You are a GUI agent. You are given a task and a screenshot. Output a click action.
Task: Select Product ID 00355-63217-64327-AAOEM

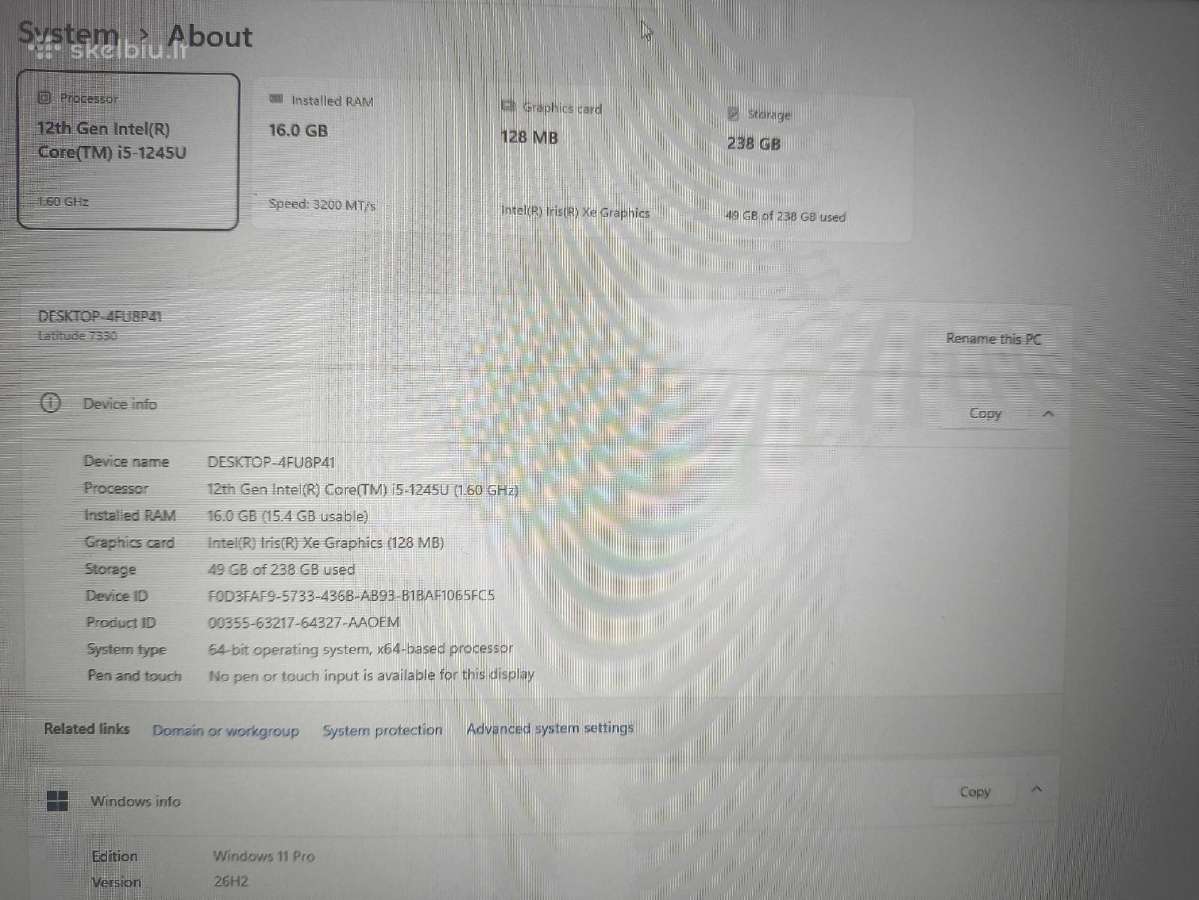coord(304,622)
